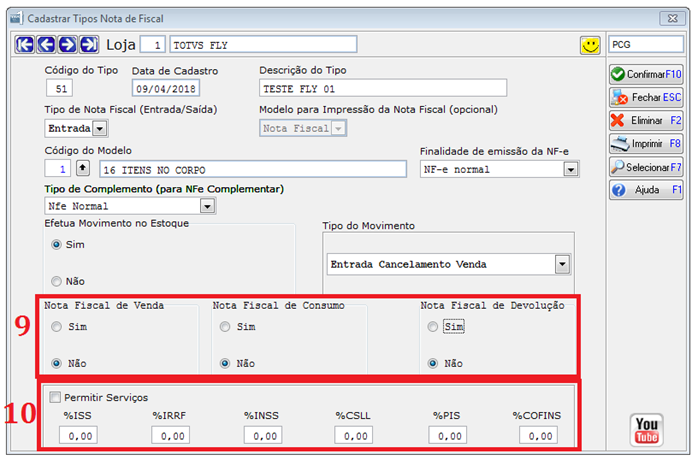Viewport: 698px width, 460px height.
Task: Expand Tipo do Movimento dropdown
Action: pos(562,265)
